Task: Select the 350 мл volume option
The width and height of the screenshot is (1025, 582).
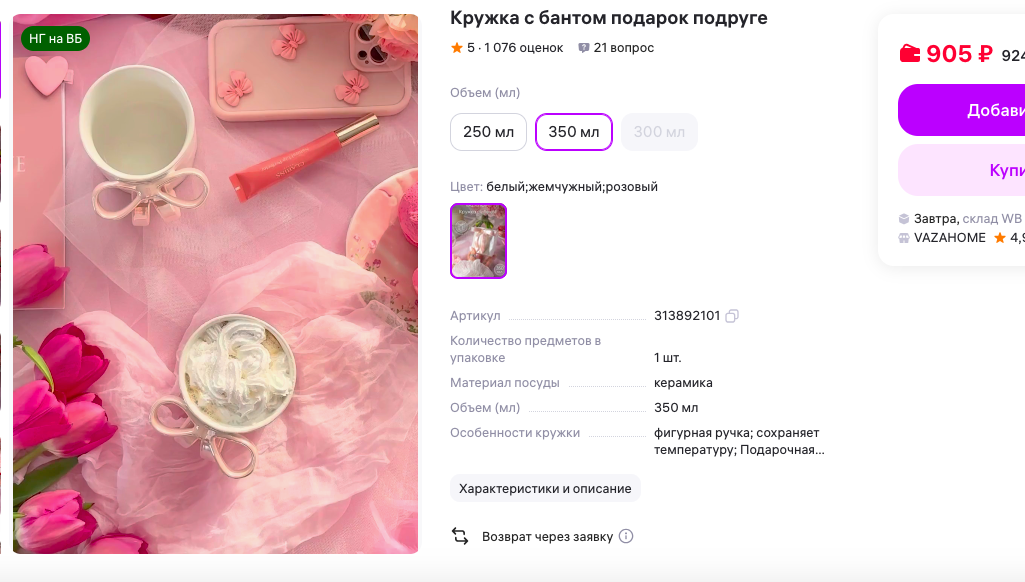Action: (x=573, y=132)
